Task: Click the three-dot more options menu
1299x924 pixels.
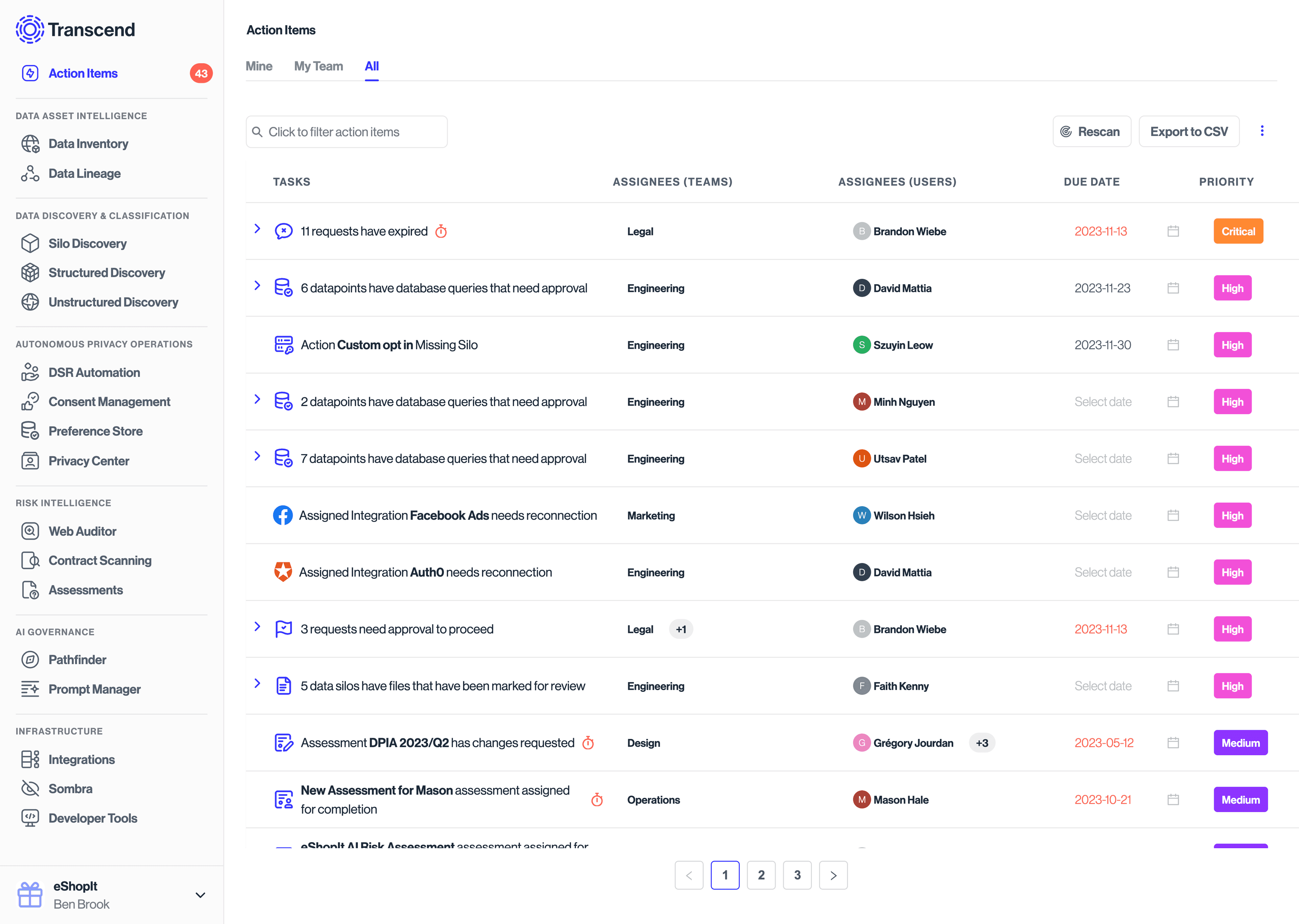Action: [x=1262, y=131]
